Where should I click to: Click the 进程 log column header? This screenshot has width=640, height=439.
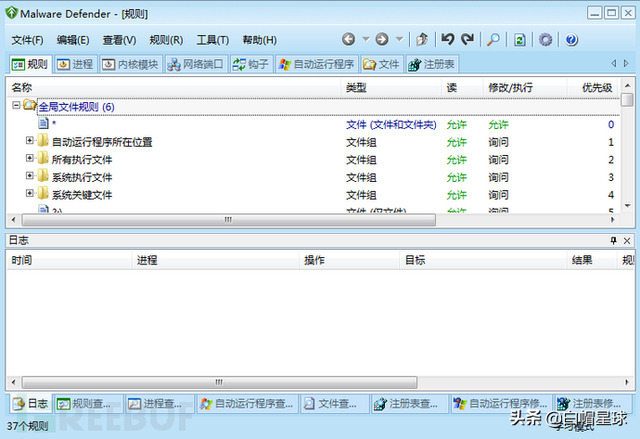pos(216,260)
